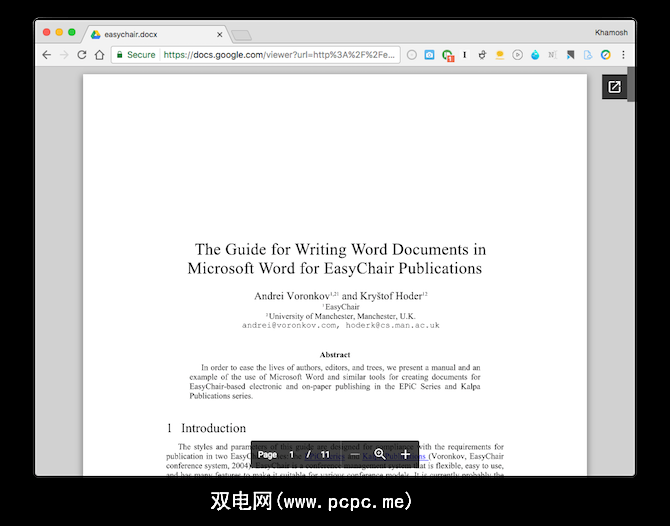Close the easychair.docx tab
Screen dimensions: 670x526
(x=220, y=35)
